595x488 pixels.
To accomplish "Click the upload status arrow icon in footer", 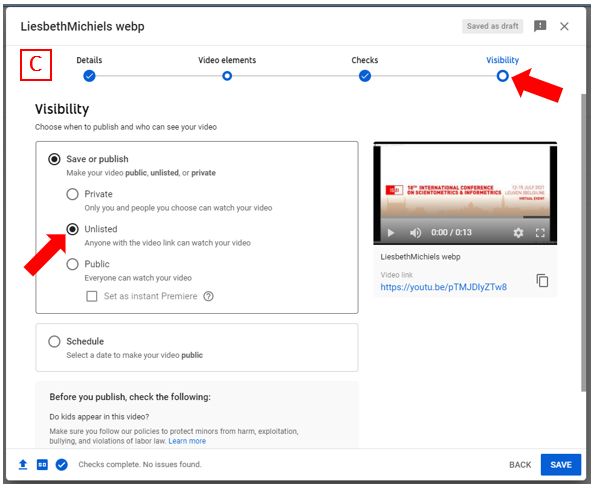I will [x=23, y=464].
